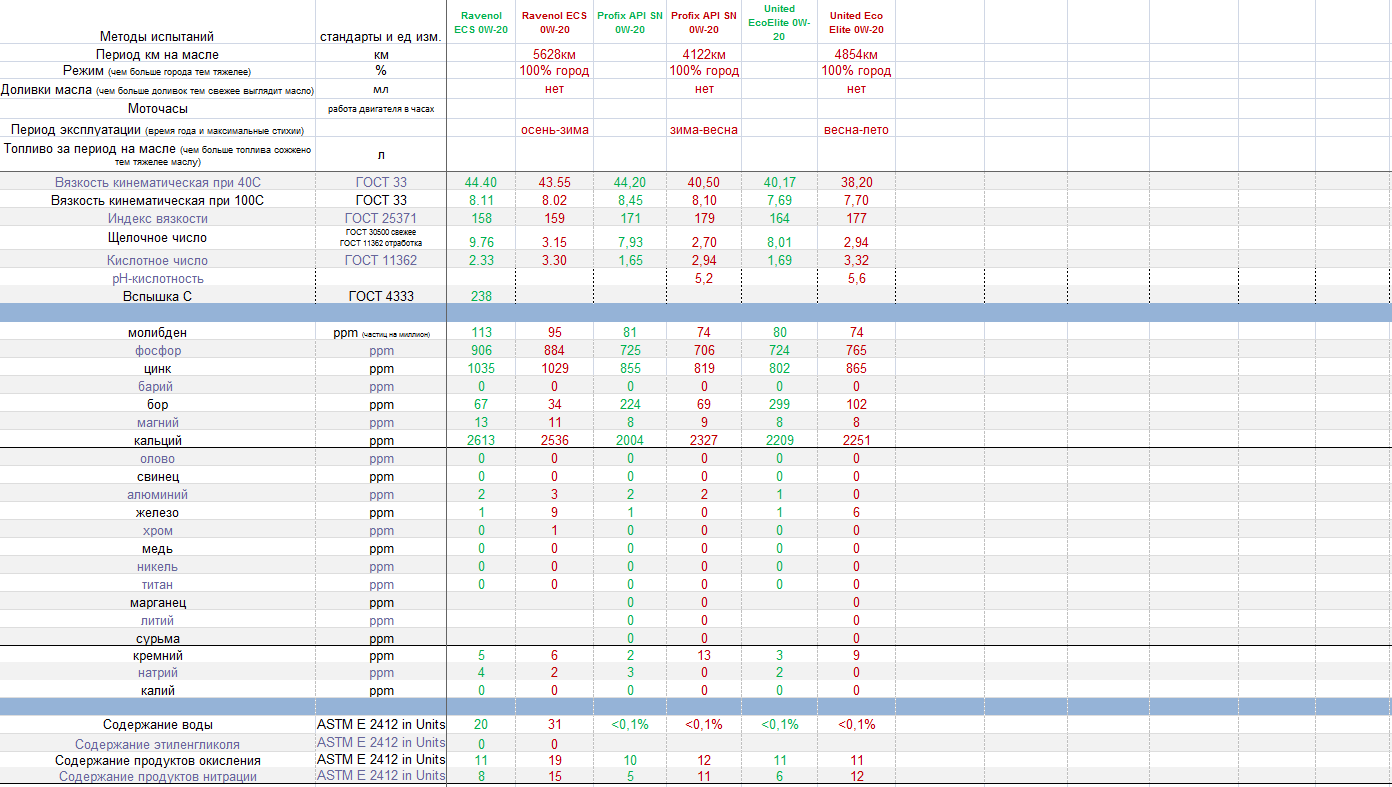Click the red "United Eco Elite 0W-20" column header
The image size is (1392, 787).
tap(856, 23)
